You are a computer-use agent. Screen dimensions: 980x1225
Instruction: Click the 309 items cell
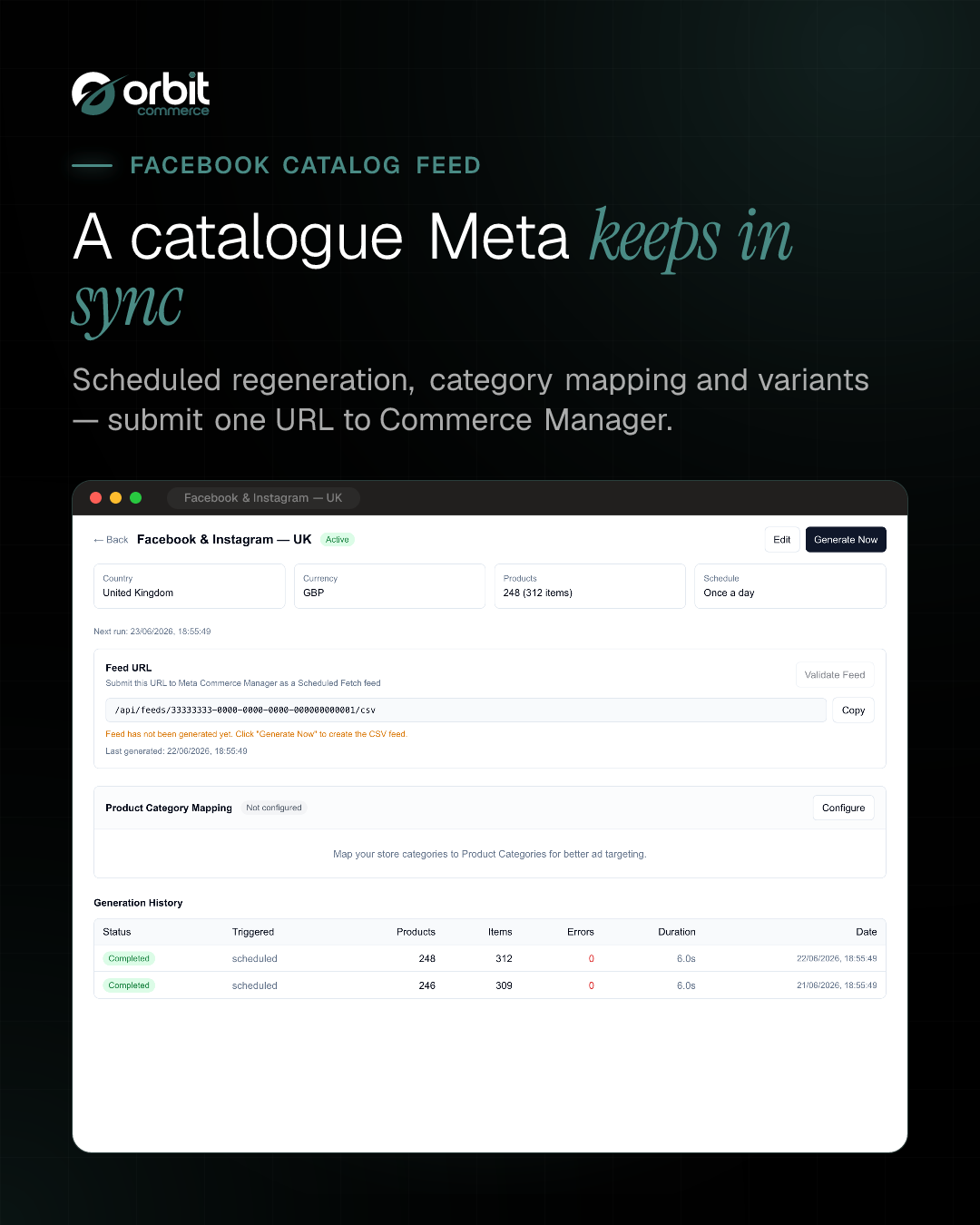[x=504, y=985]
